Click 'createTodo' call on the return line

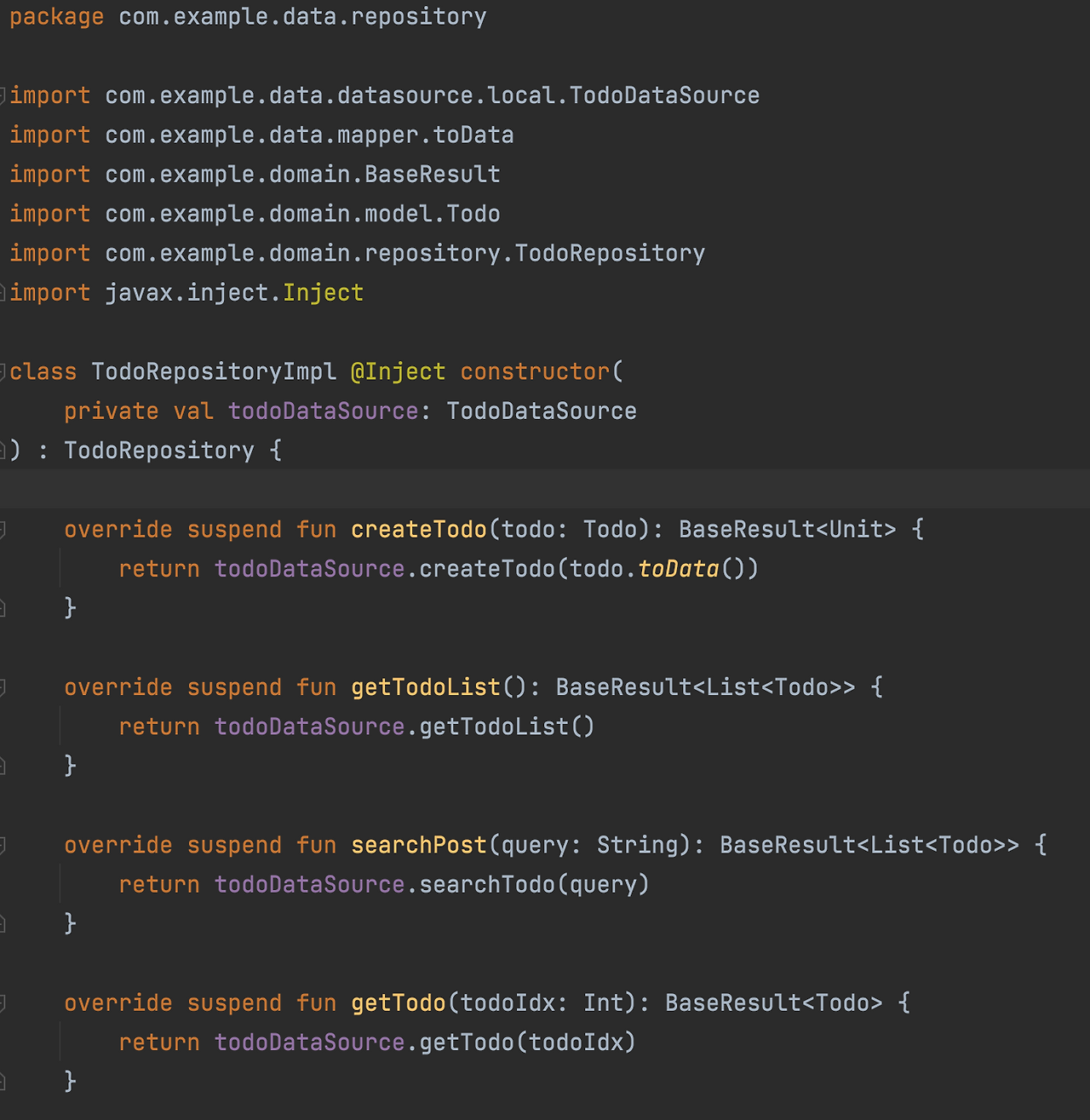point(487,568)
